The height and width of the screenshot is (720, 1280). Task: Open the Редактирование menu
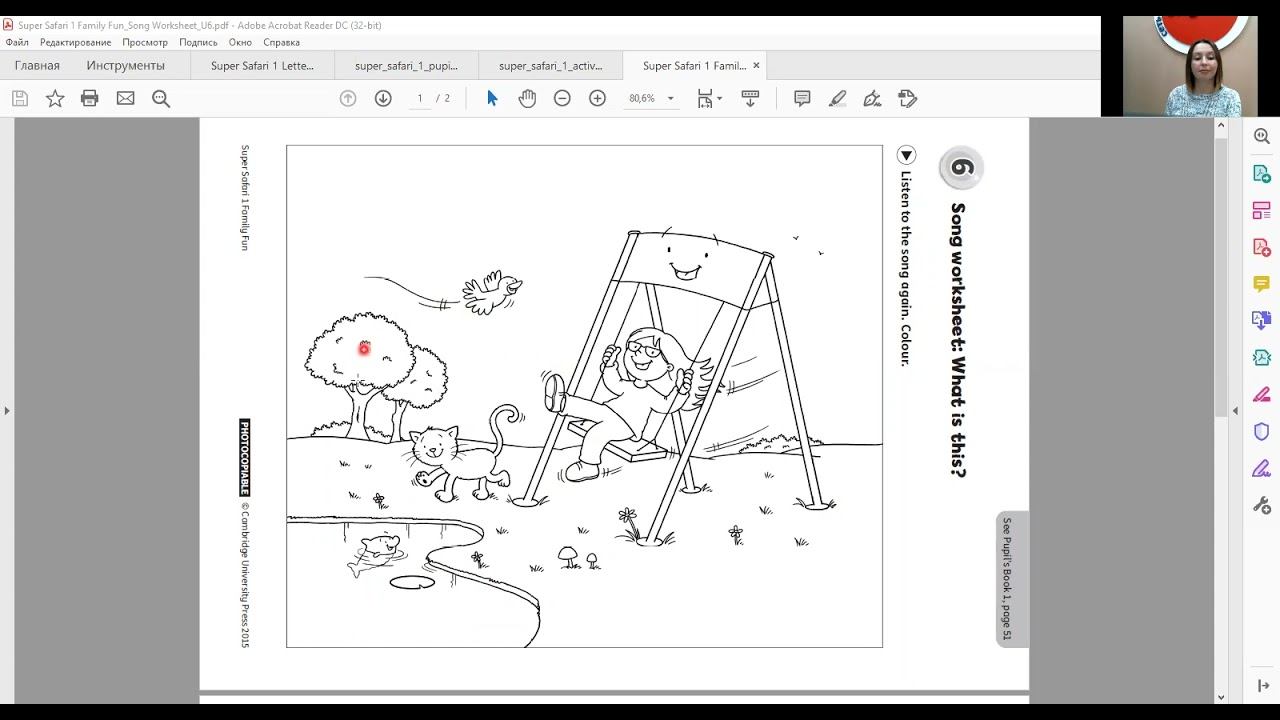point(76,43)
